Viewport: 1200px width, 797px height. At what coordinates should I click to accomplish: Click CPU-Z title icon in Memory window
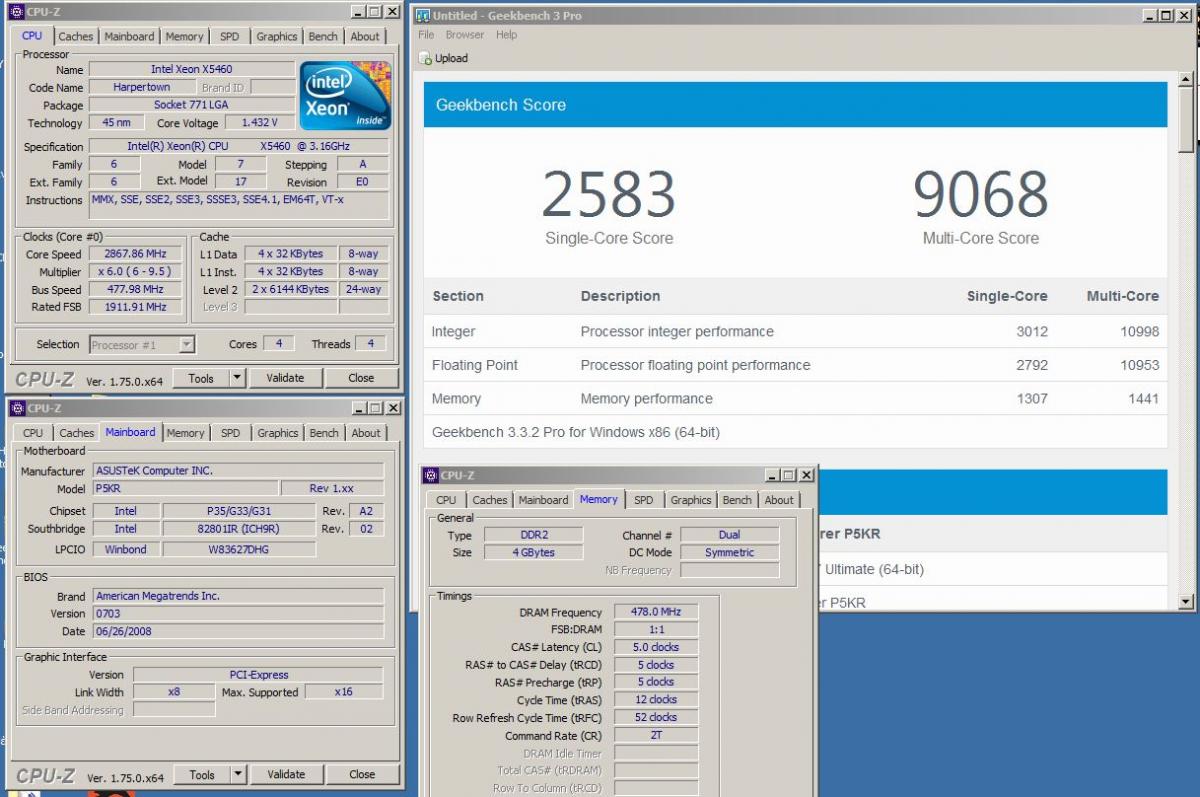point(431,475)
